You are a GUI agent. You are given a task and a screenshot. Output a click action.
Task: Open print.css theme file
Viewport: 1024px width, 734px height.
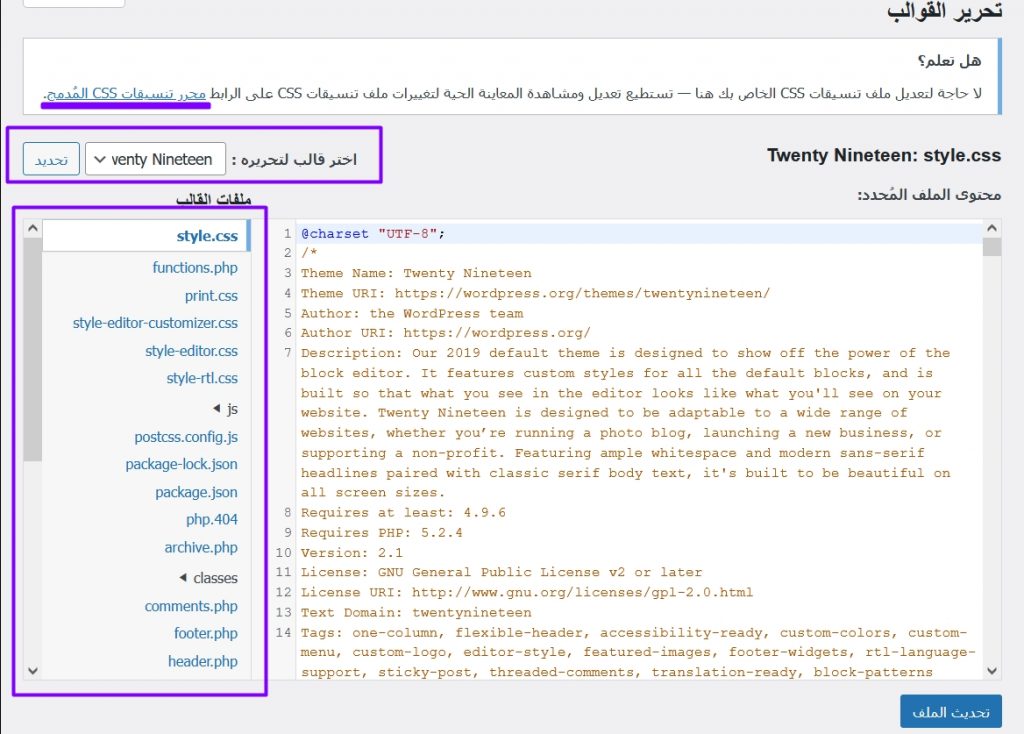(x=211, y=296)
